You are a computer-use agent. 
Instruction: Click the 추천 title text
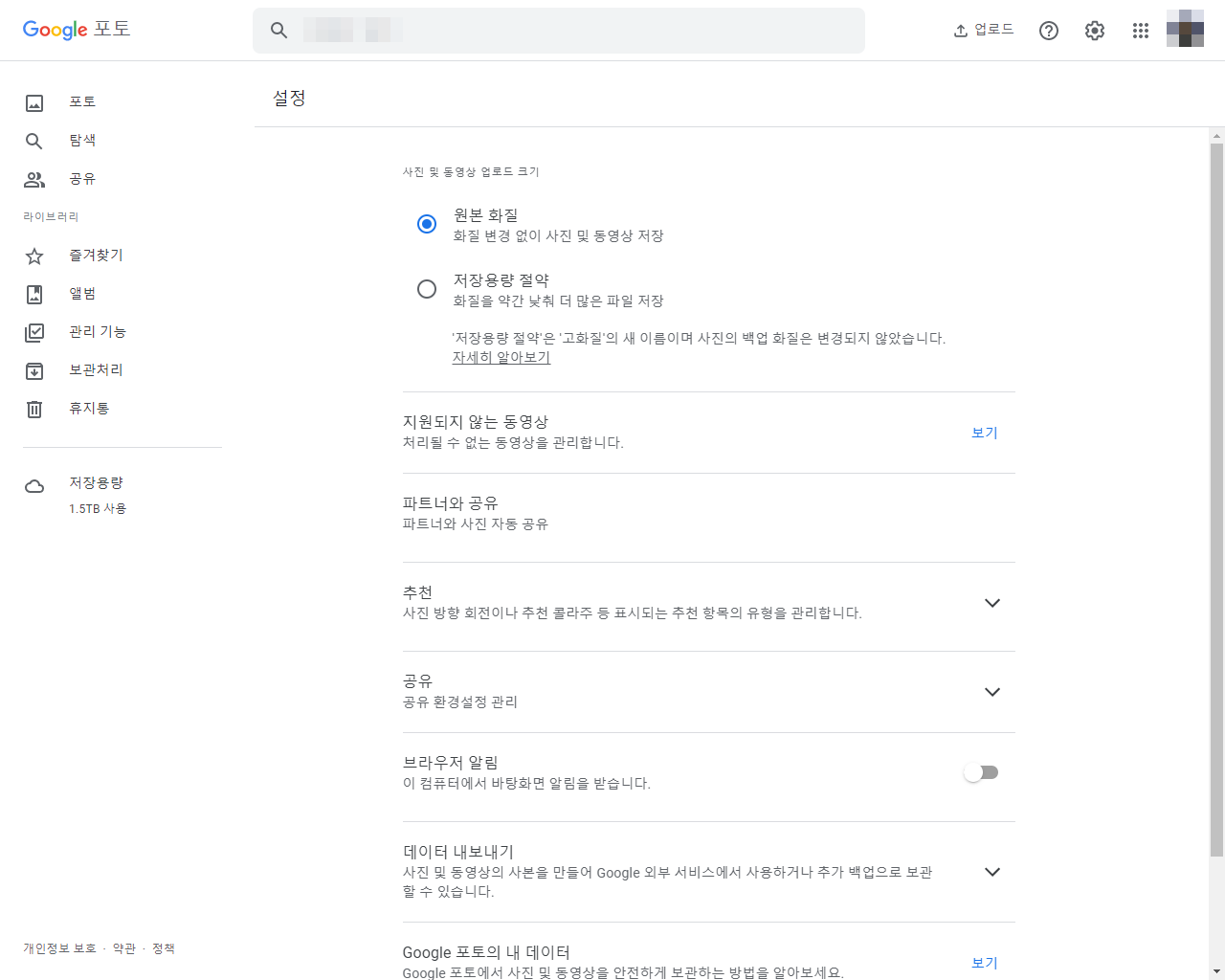(417, 592)
